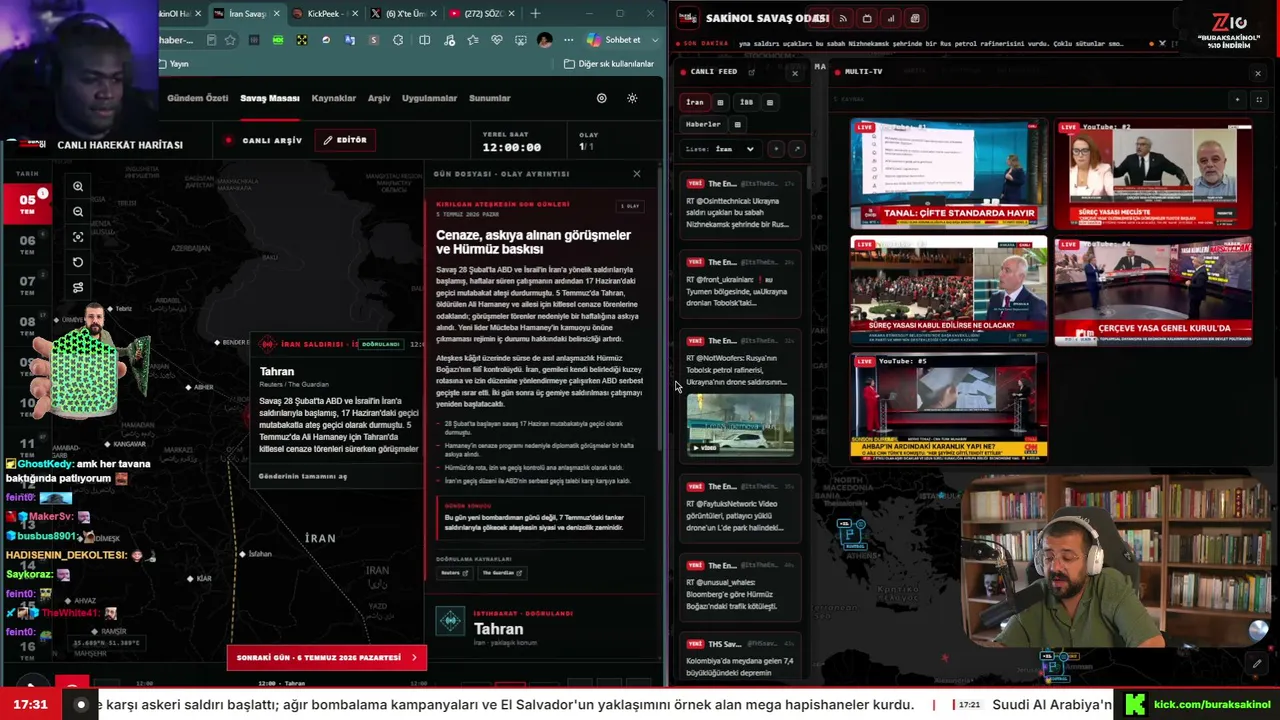Viewport: 1280px width, 720px height.
Task: Click 'Gönderinin tamamını aç' to expand the post
Action: click(303, 476)
